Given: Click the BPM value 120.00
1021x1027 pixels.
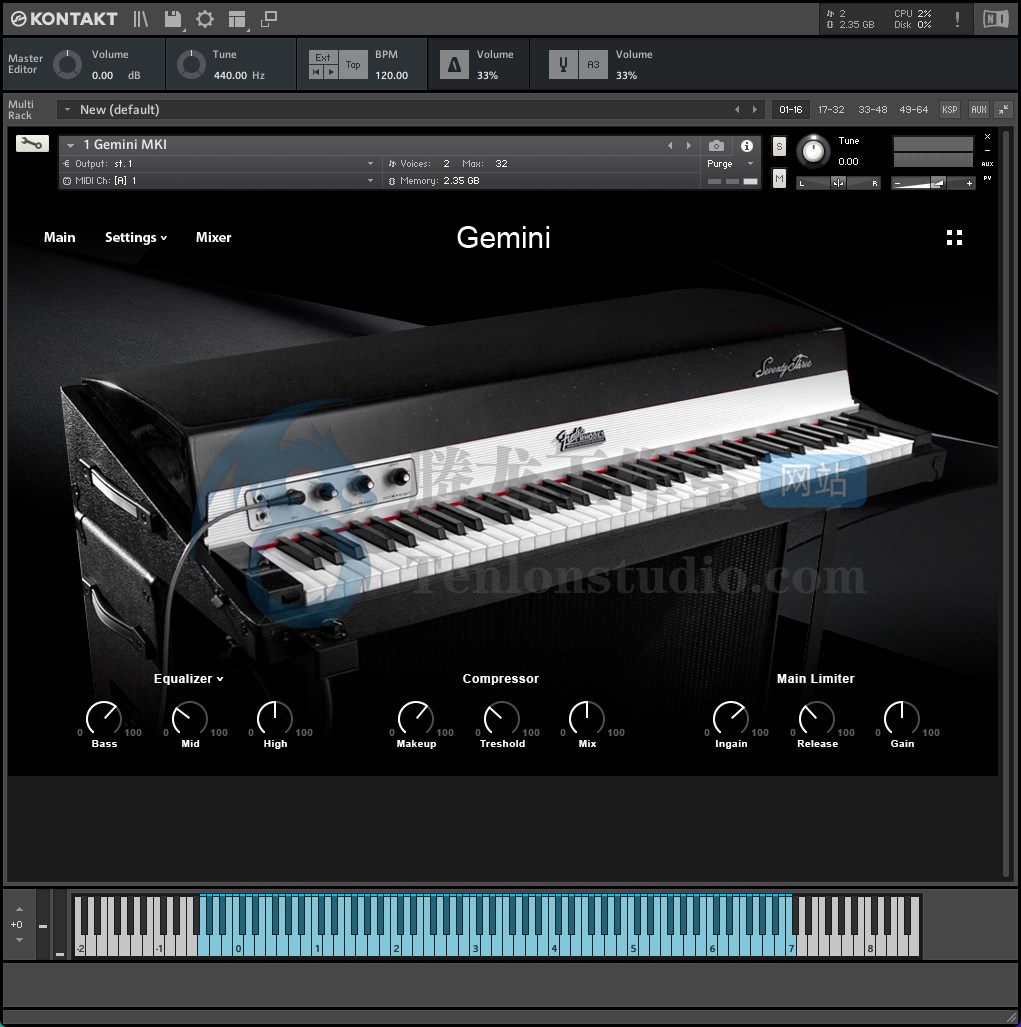Looking at the screenshot, I should pos(392,75).
